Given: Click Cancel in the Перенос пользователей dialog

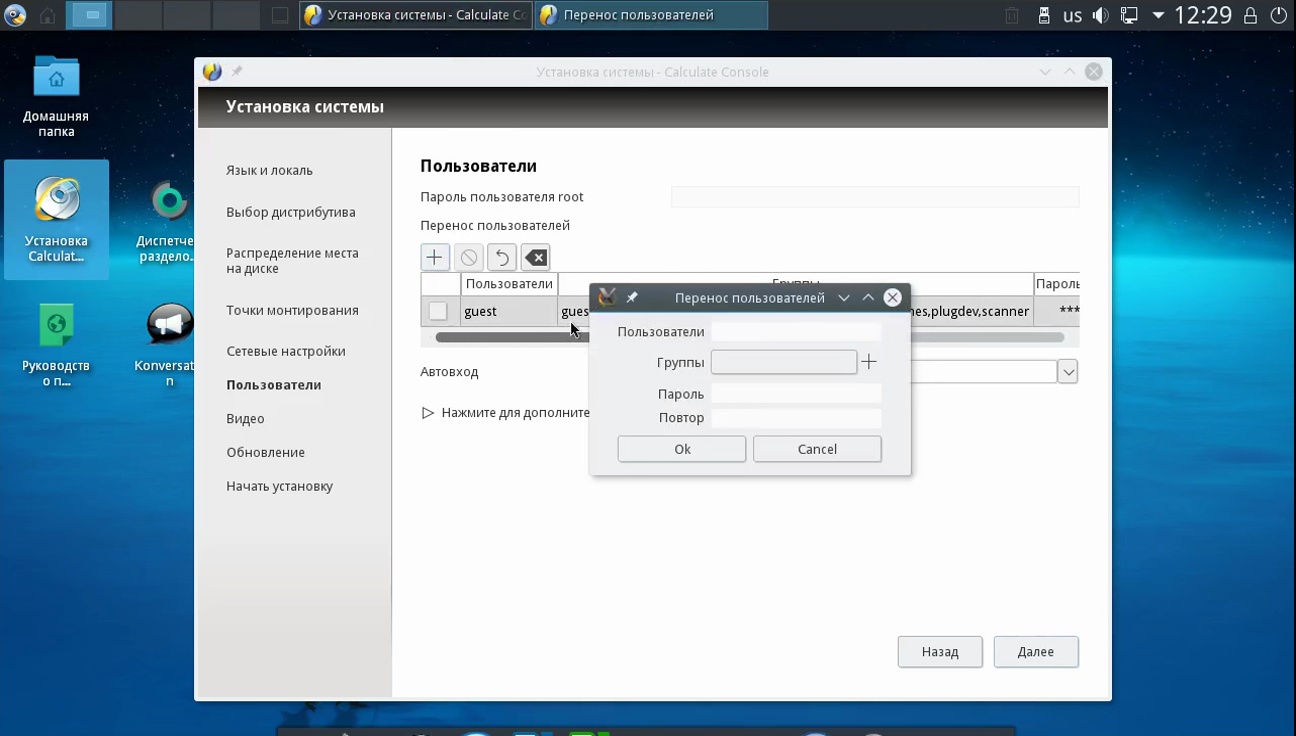Looking at the screenshot, I should (x=817, y=449).
